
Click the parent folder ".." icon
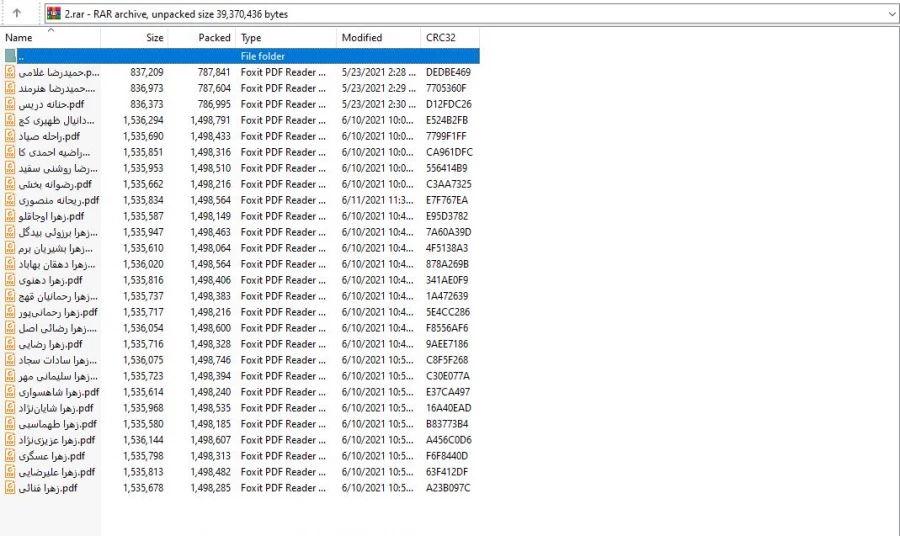coord(10,57)
